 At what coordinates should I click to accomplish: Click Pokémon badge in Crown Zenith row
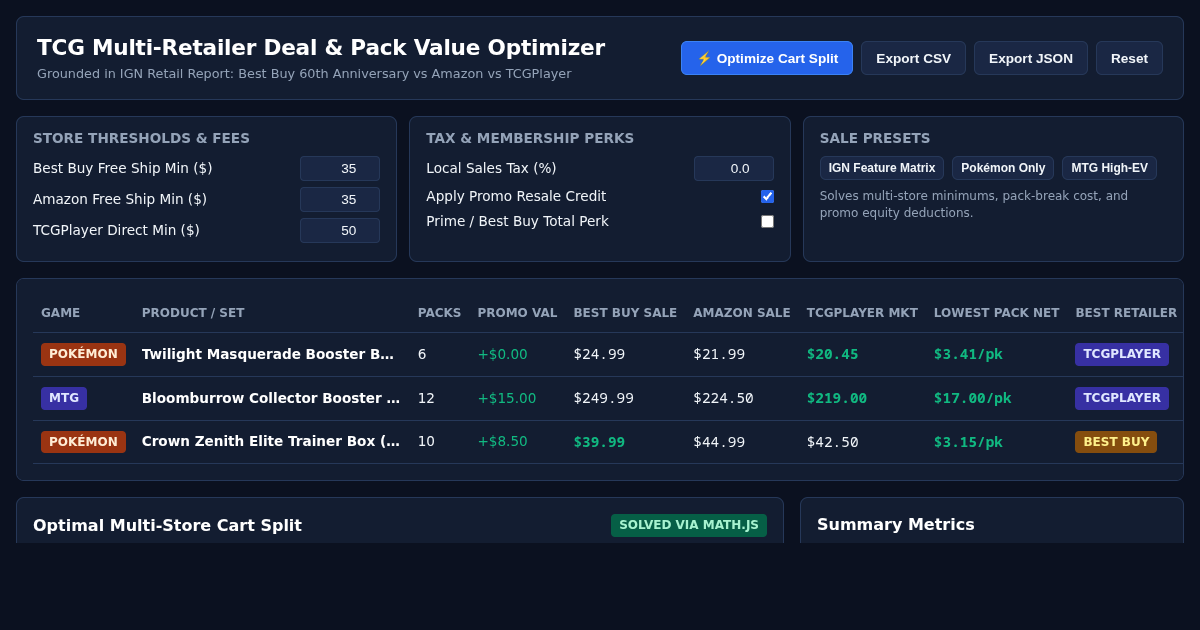(x=83, y=441)
